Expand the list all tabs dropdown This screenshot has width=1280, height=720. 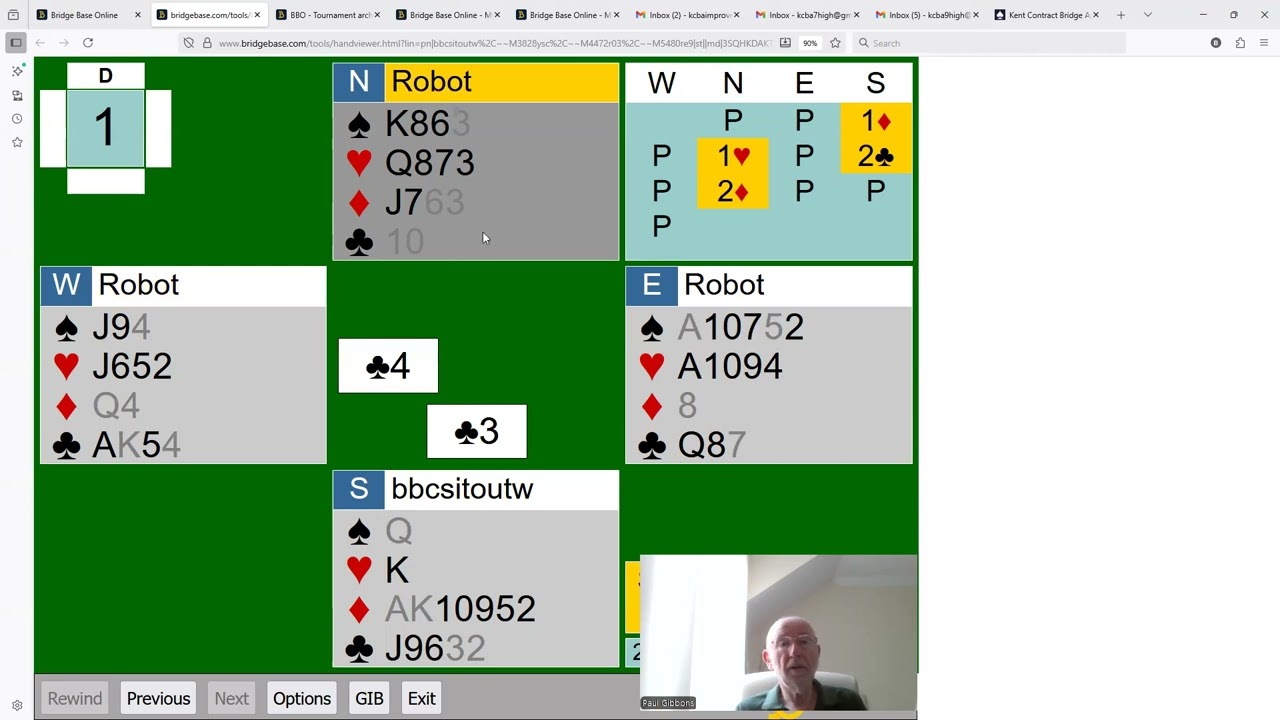1147,15
